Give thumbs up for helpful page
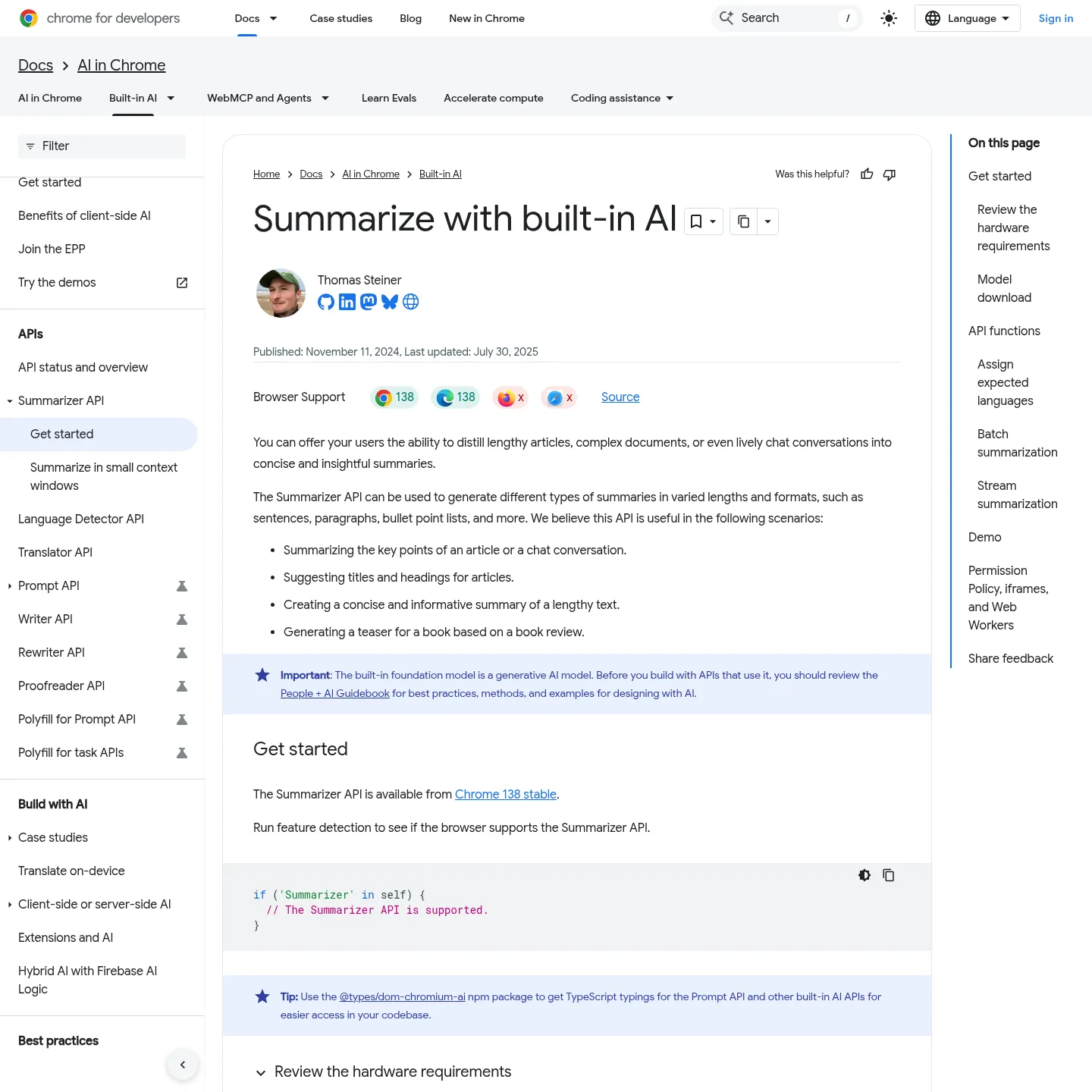 [867, 174]
